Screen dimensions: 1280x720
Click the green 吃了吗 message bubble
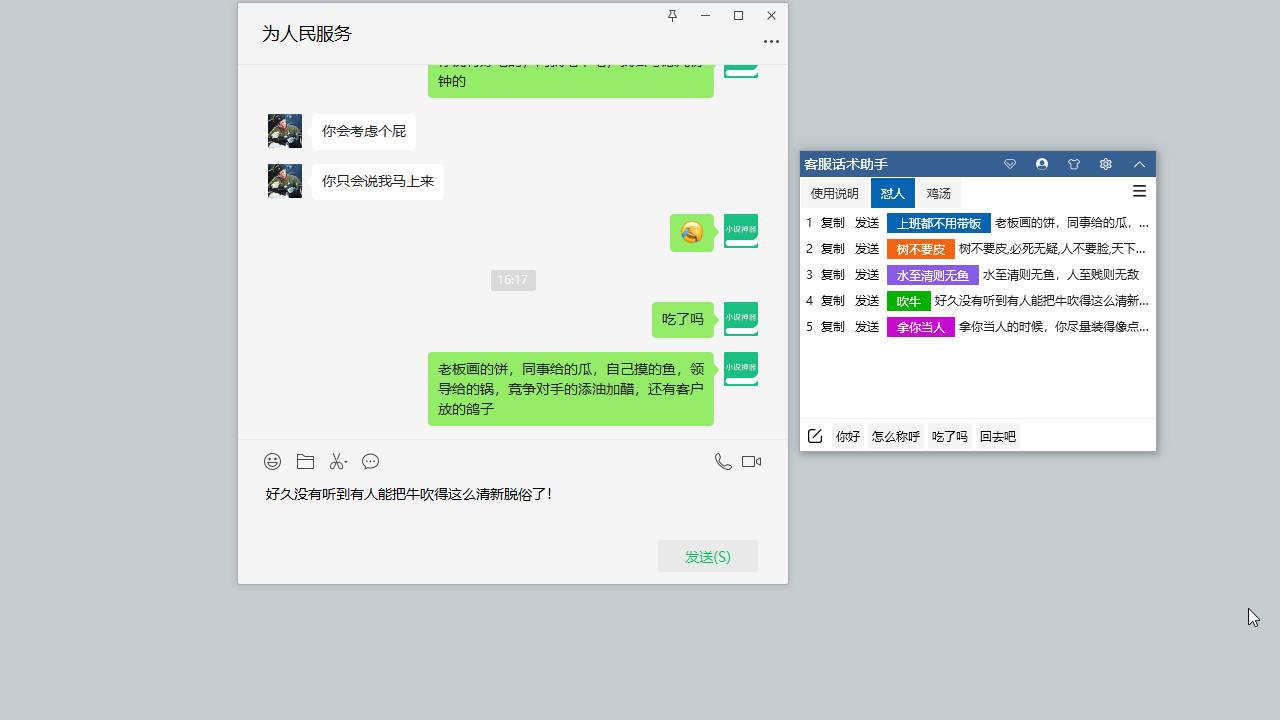[x=683, y=320]
